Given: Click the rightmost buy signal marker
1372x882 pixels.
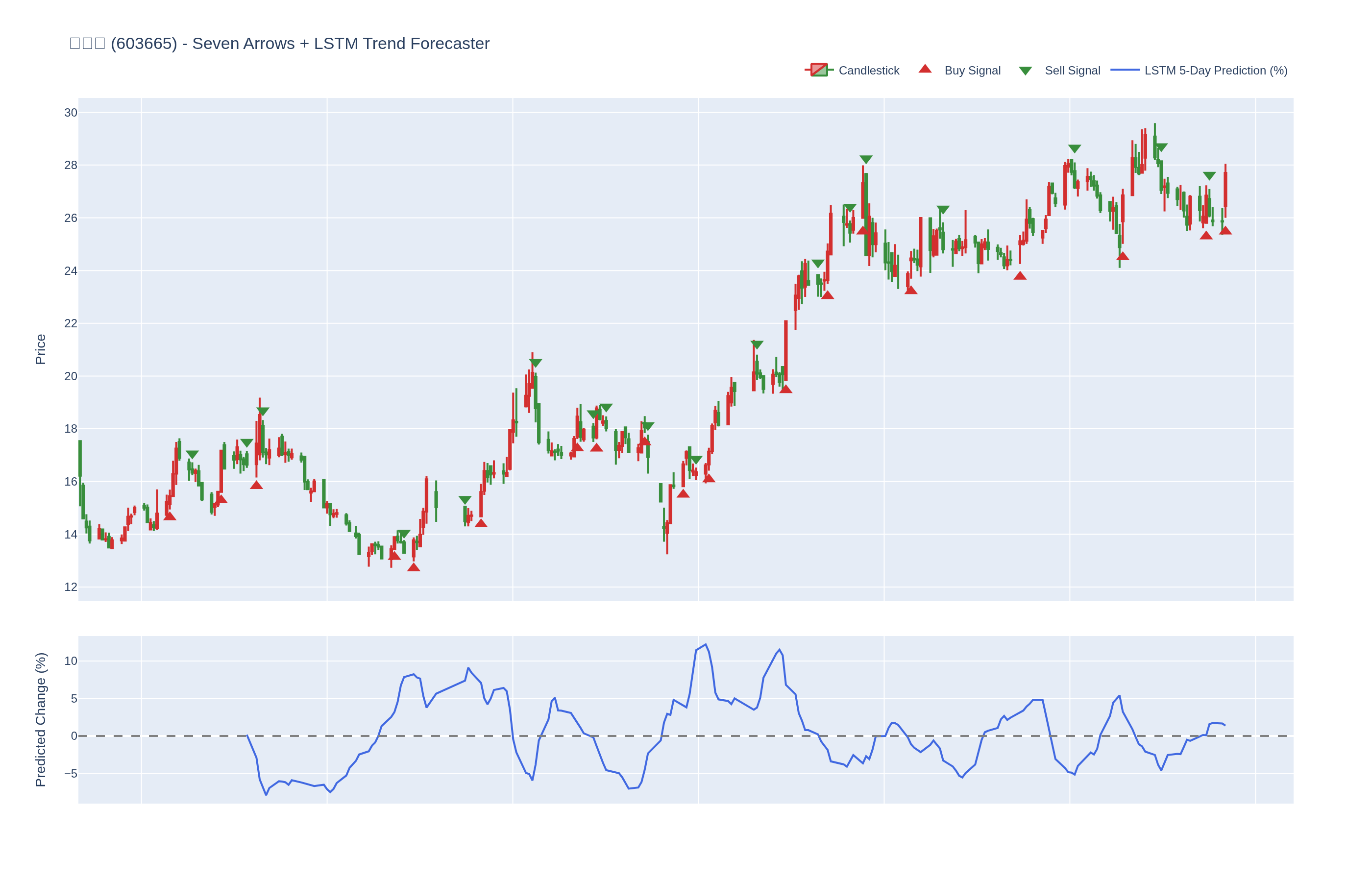Looking at the screenshot, I should 1225,231.
